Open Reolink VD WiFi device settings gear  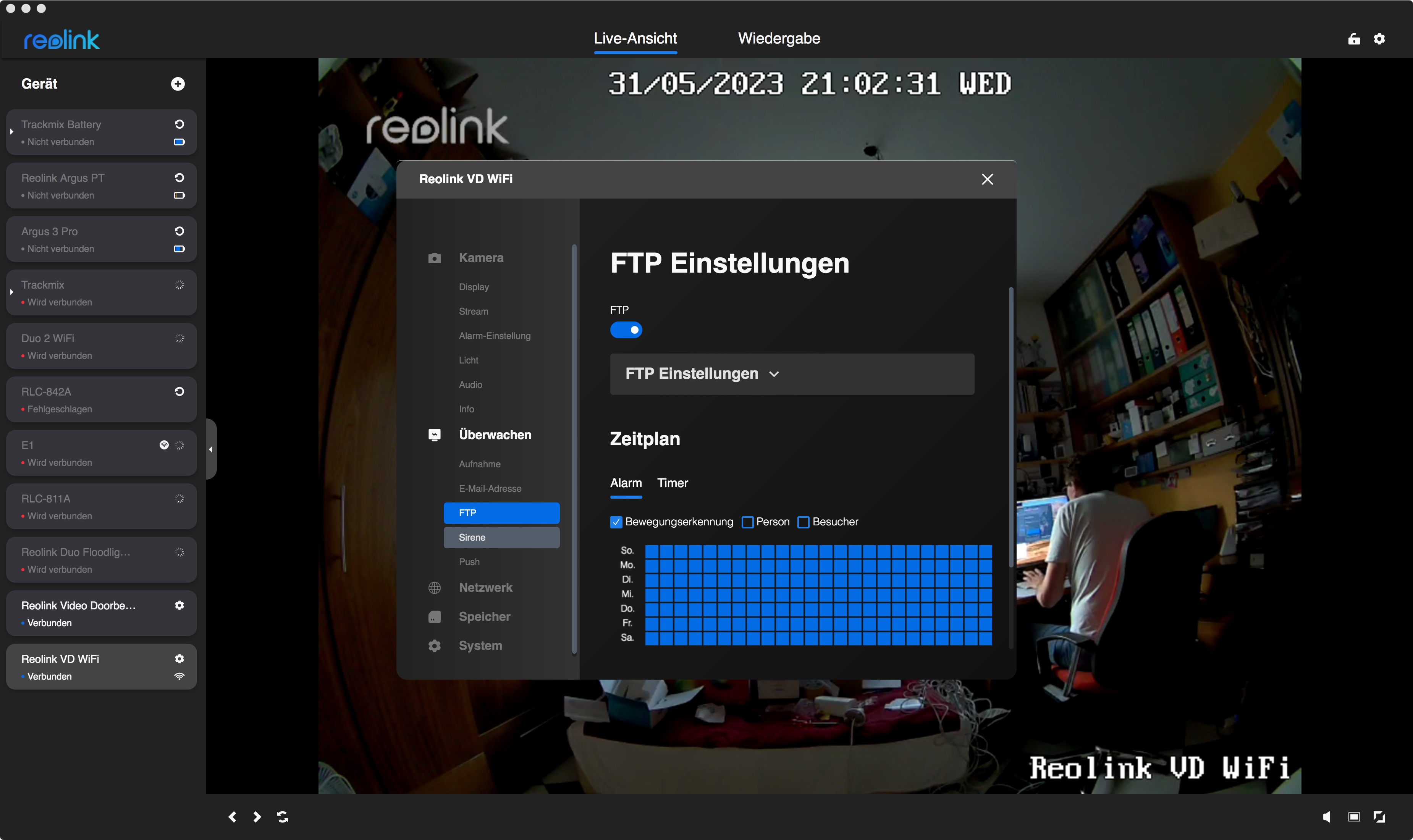[179, 658]
